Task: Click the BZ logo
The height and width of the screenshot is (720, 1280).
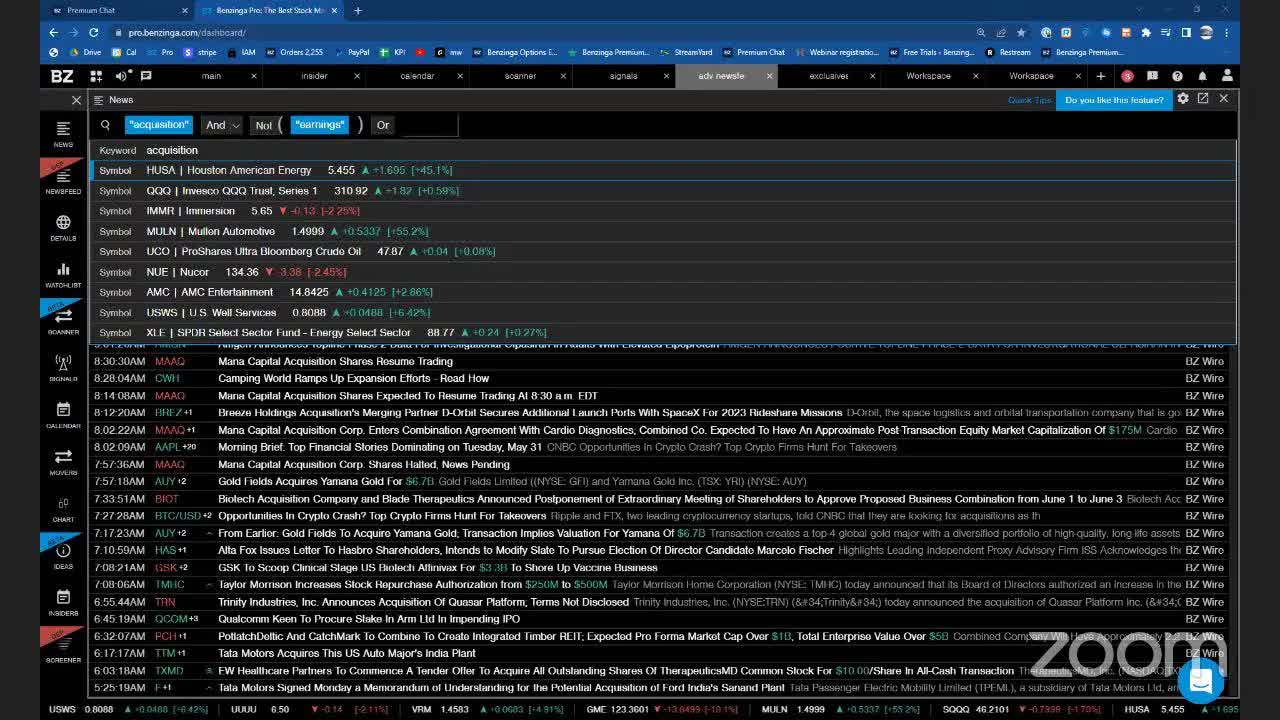Action: pyautogui.click(x=62, y=76)
